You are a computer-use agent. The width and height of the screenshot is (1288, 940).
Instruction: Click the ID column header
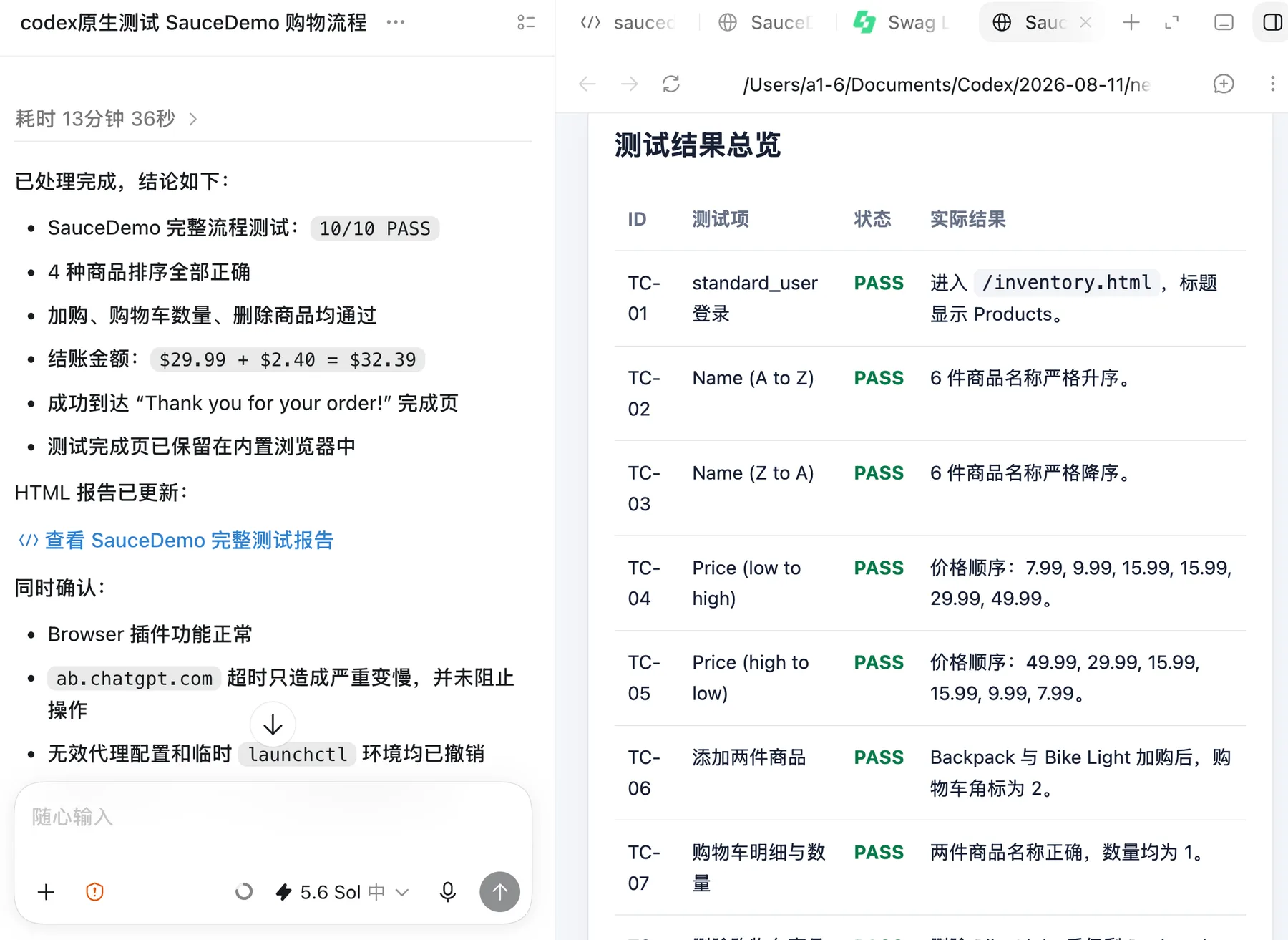(x=637, y=219)
